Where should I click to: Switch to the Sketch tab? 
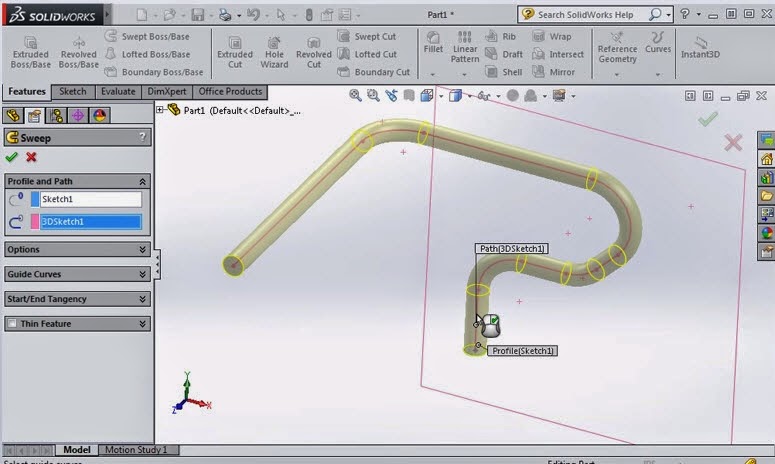click(73, 91)
